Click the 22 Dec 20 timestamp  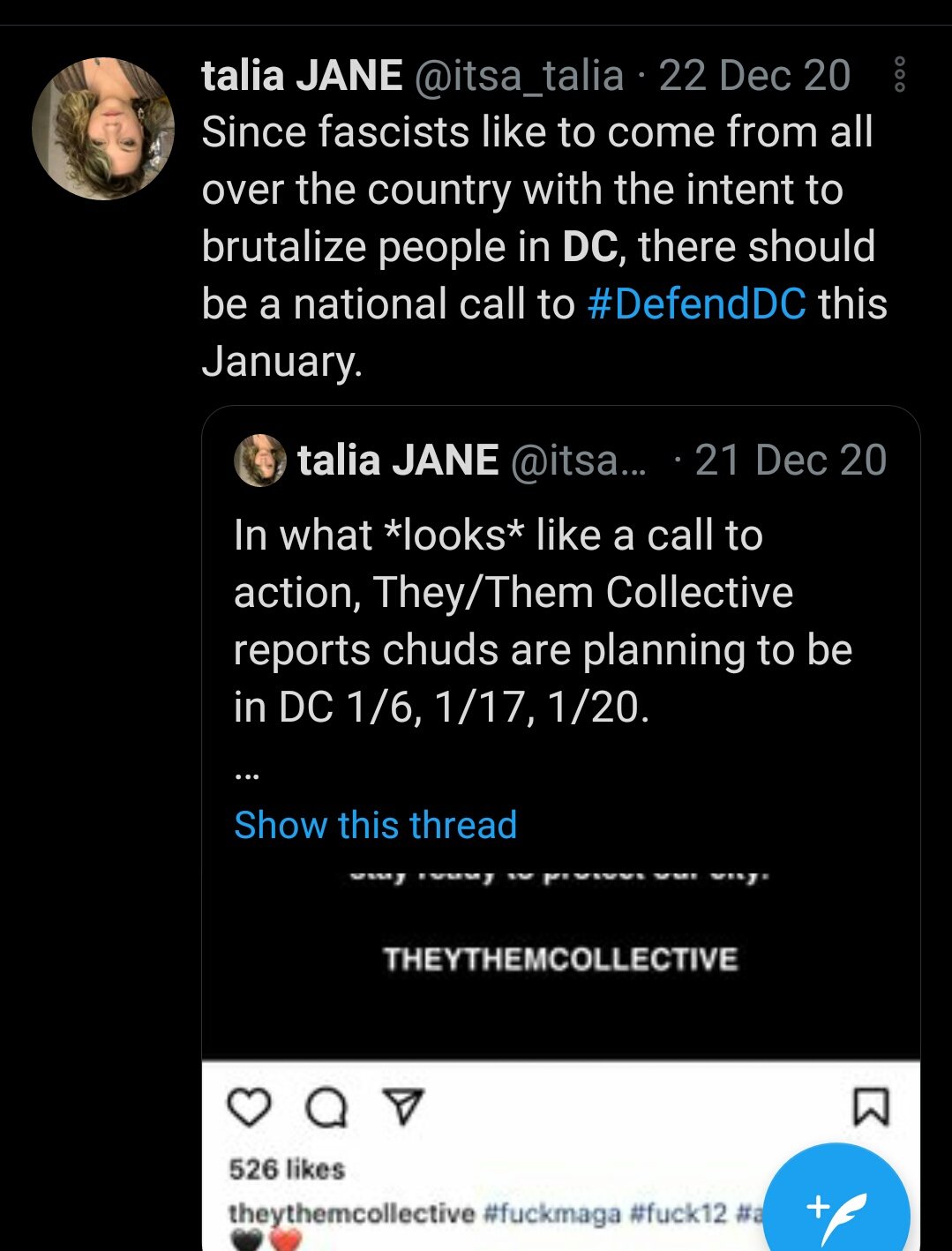(754, 75)
